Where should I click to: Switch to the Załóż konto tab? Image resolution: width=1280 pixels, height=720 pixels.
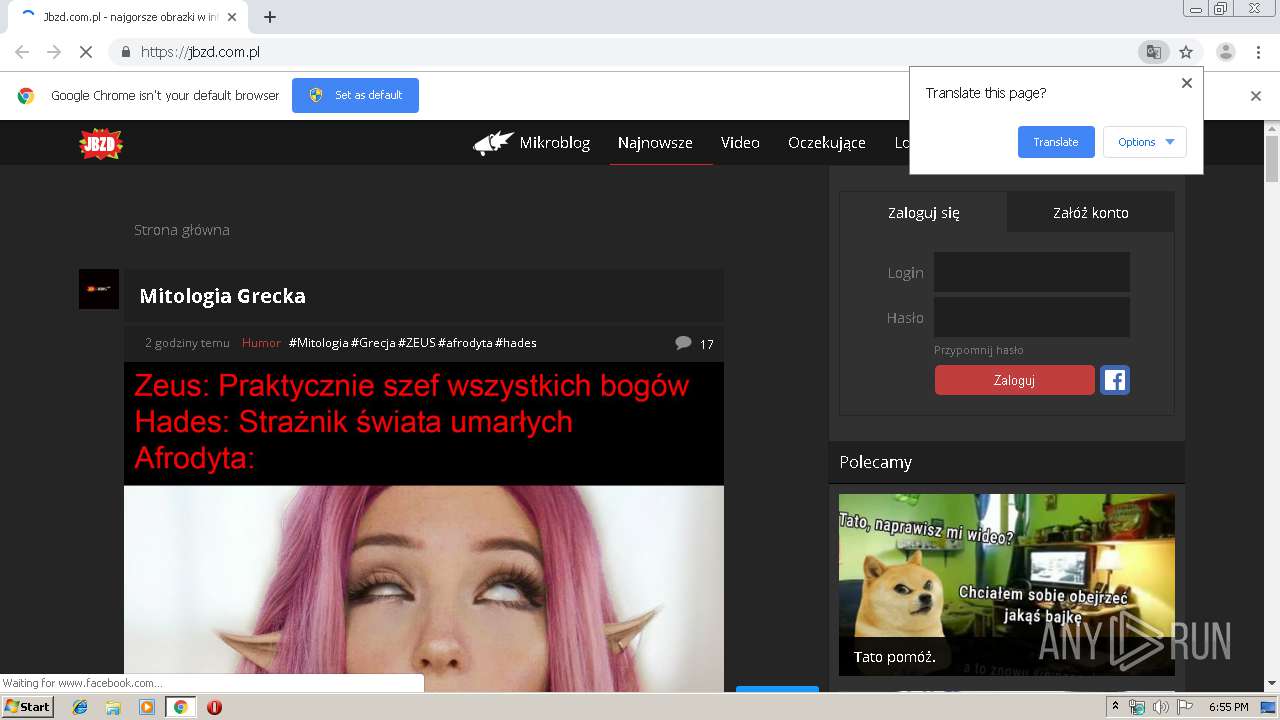pyautogui.click(x=1090, y=212)
